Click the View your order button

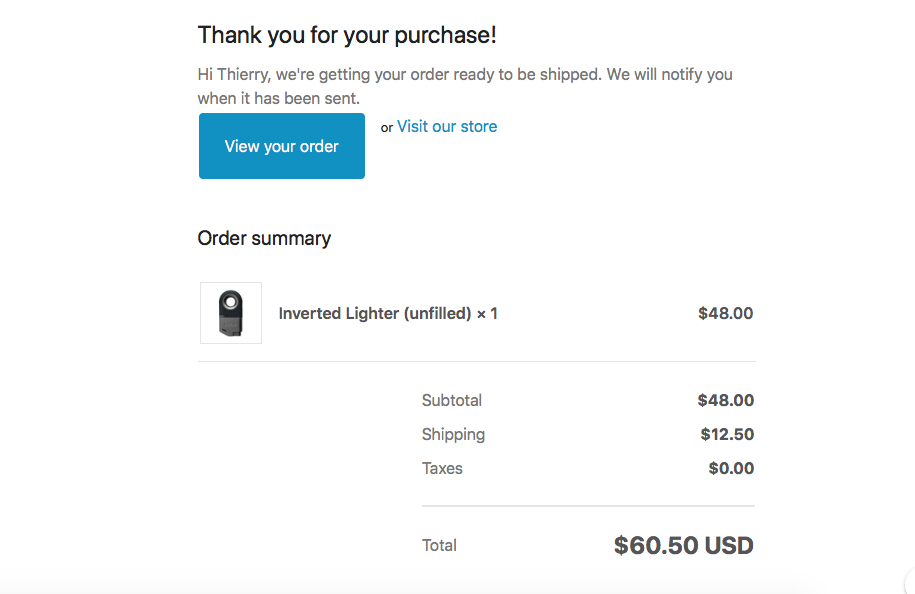[x=282, y=146]
